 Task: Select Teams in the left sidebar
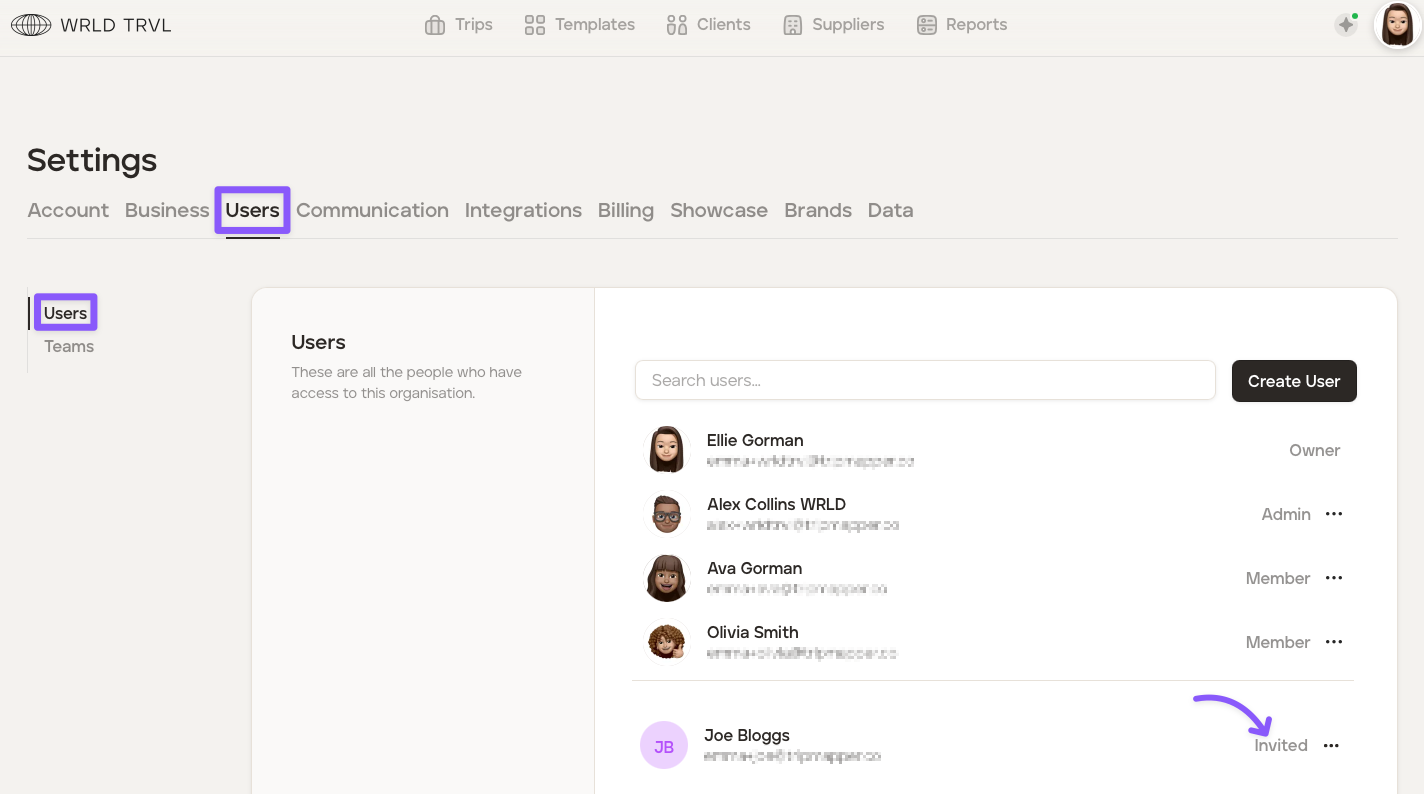(69, 346)
